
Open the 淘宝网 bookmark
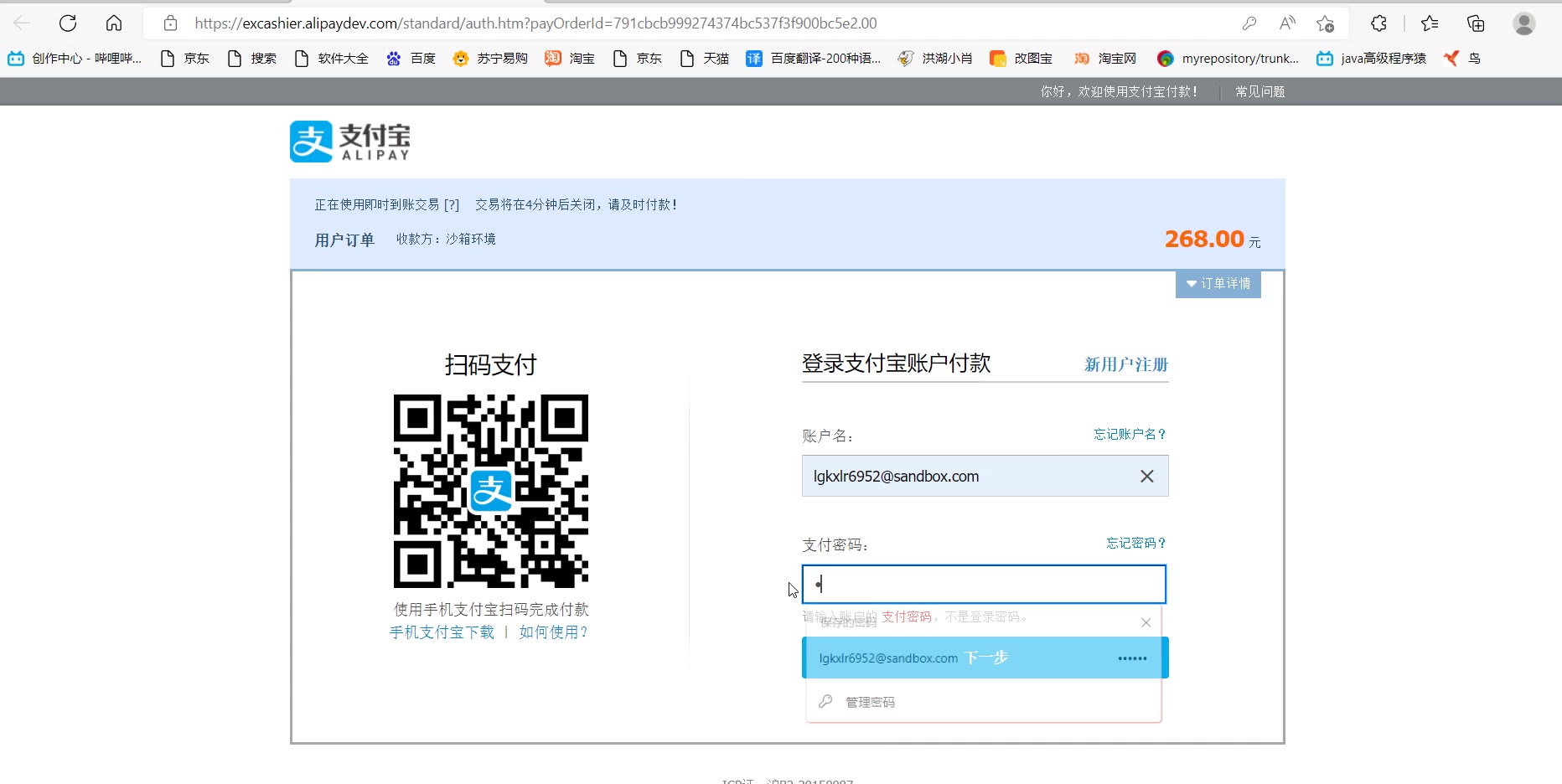click(x=1105, y=58)
